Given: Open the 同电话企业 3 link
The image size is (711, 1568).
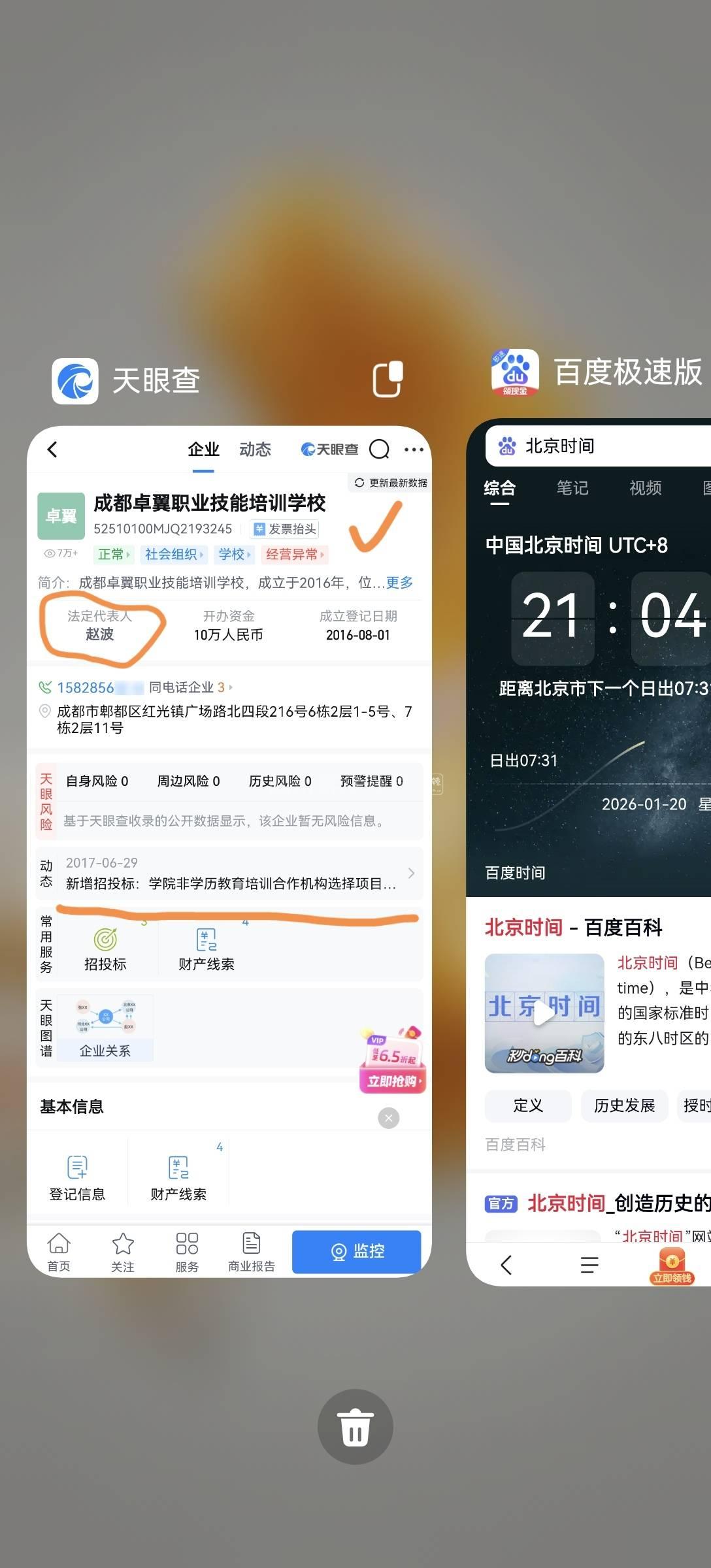Looking at the screenshot, I should click(x=191, y=687).
